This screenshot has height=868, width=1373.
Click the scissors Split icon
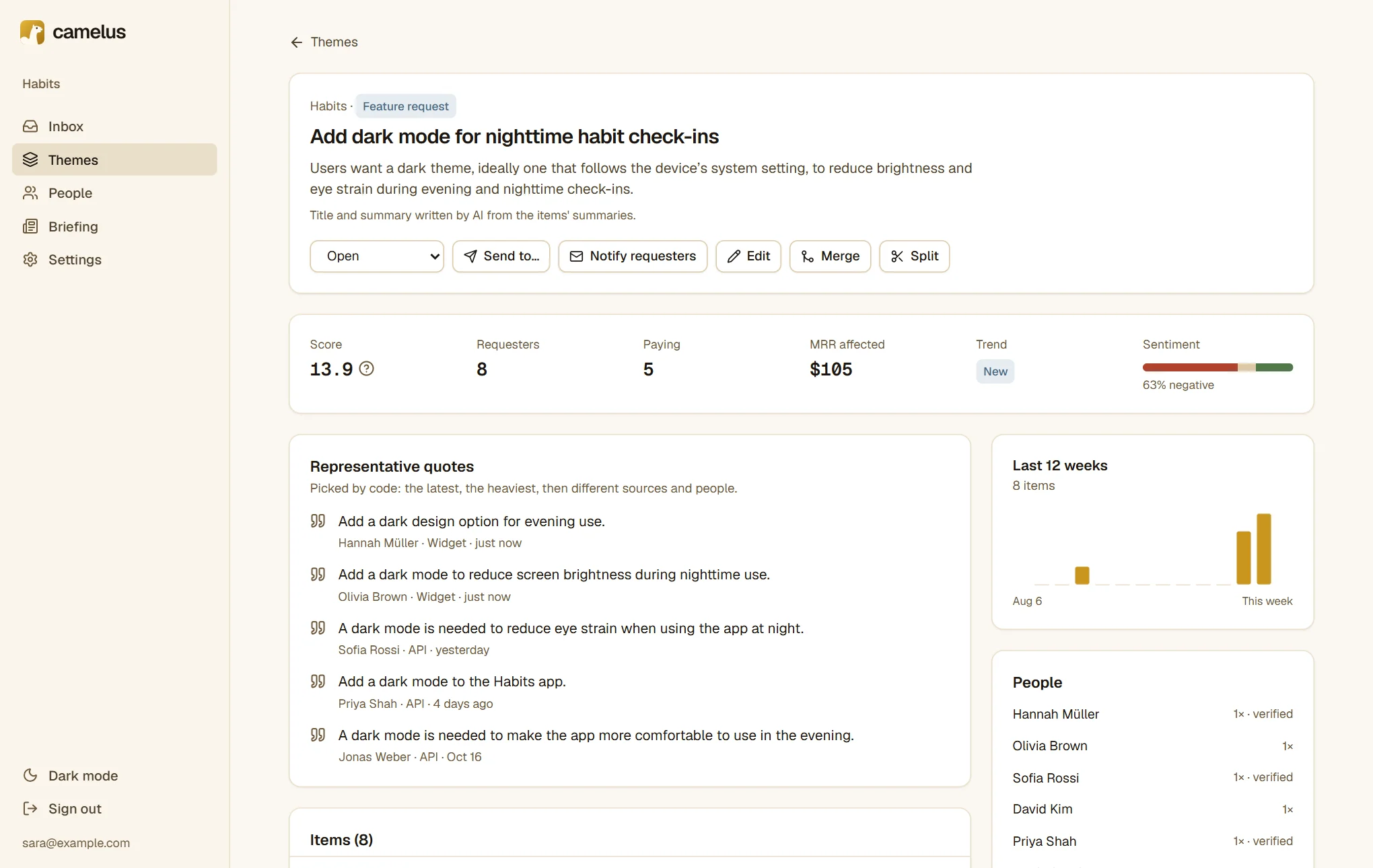pos(897,256)
